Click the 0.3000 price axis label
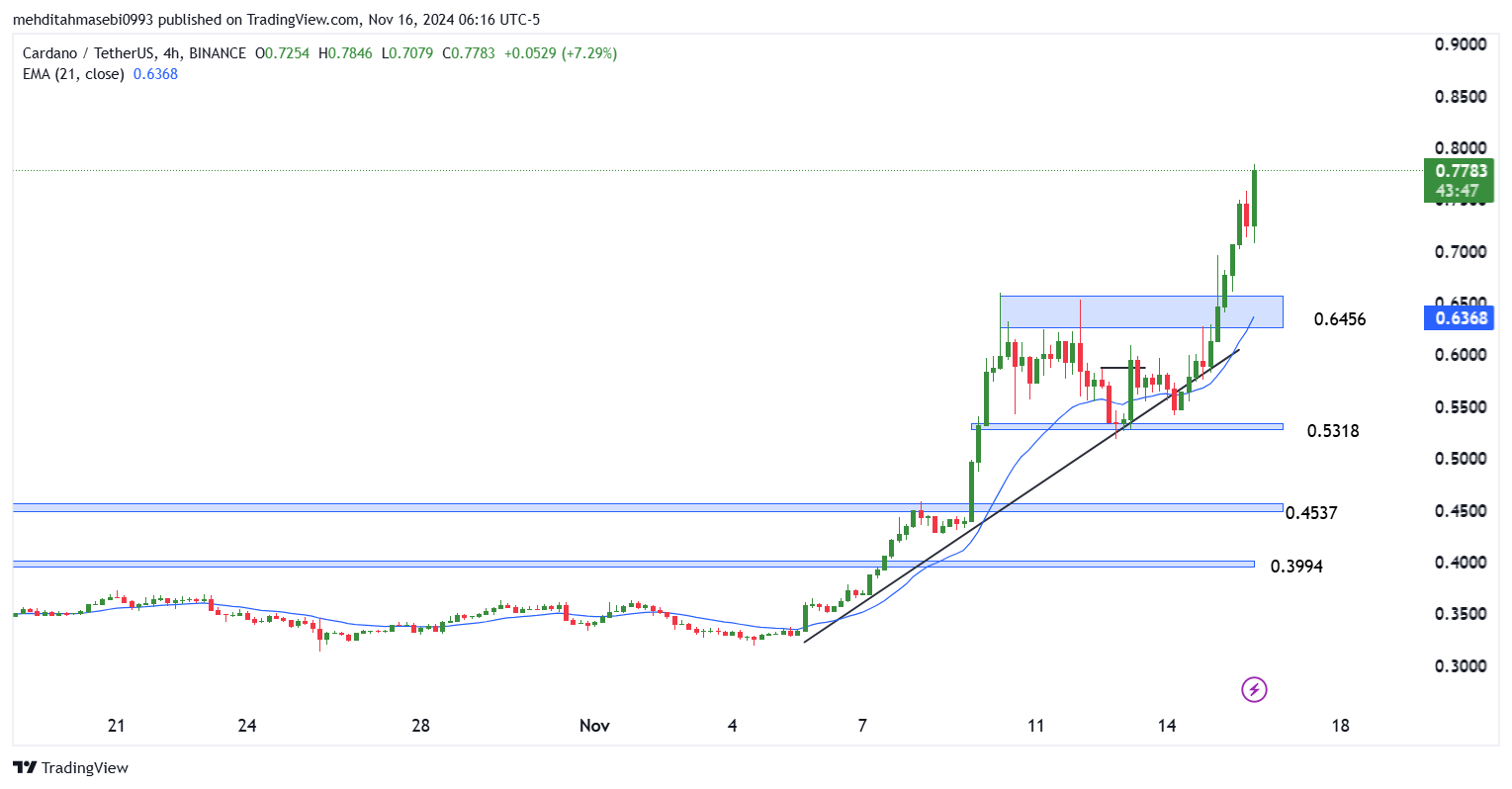Image resolution: width=1512 pixels, height=789 pixels. pyautogui.click(x=1461, y=666)
